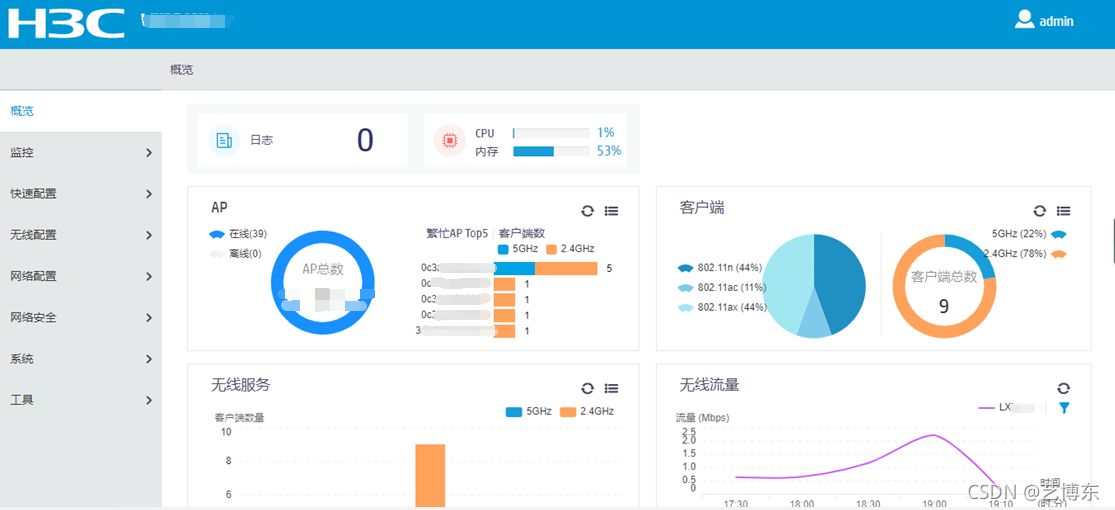Click the 内存 usage bar

pyautogui.click(x=551, y=151)
